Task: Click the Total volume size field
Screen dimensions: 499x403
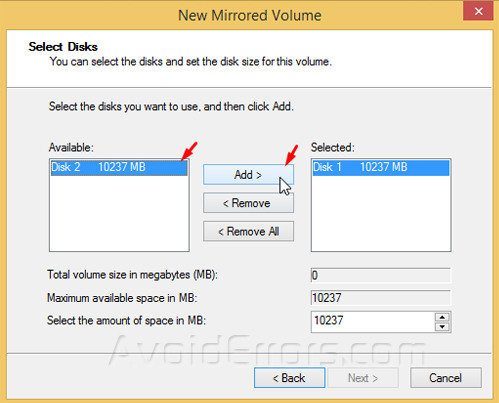Action: 381,275
